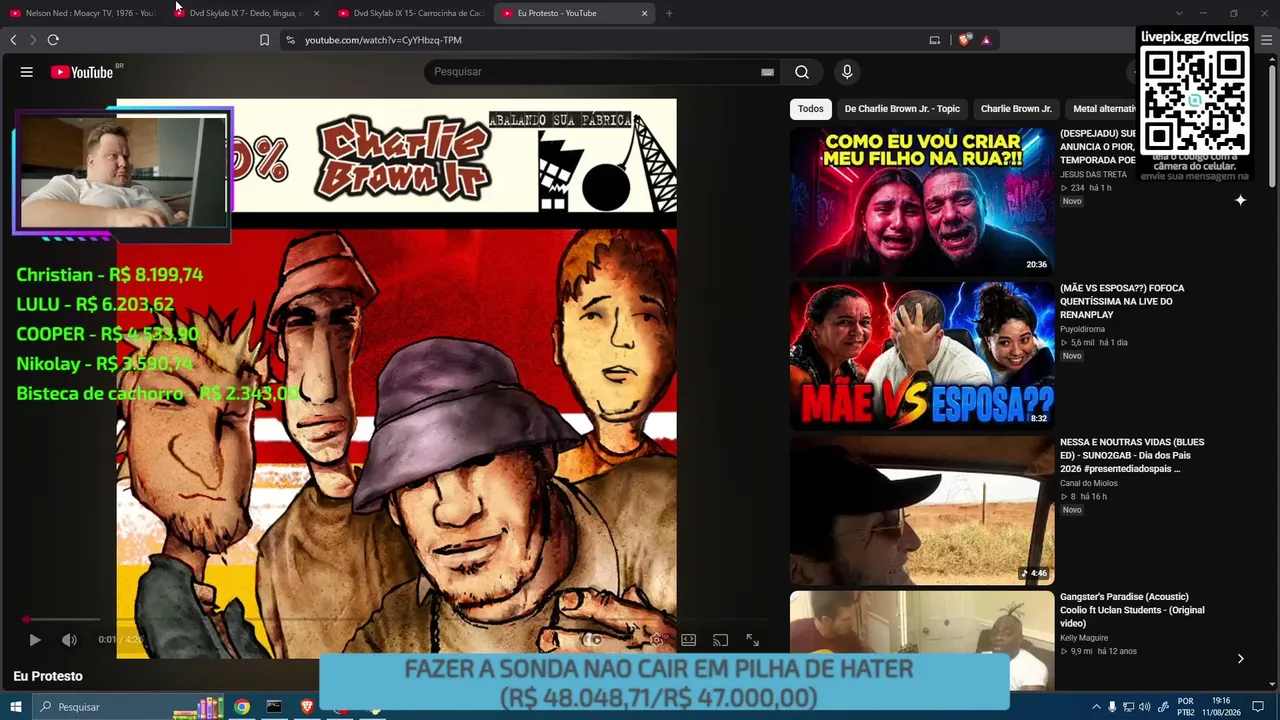Viewport: 1280px width, 720px height.
Task: Select the Charlie Brown Jr. filter chip
Action: pos(1016,109)
